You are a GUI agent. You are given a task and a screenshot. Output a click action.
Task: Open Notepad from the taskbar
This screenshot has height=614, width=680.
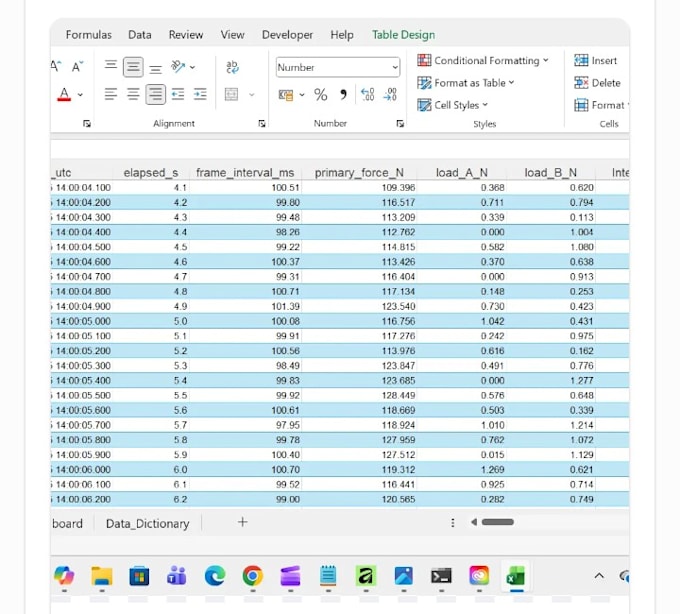[328, 576]
